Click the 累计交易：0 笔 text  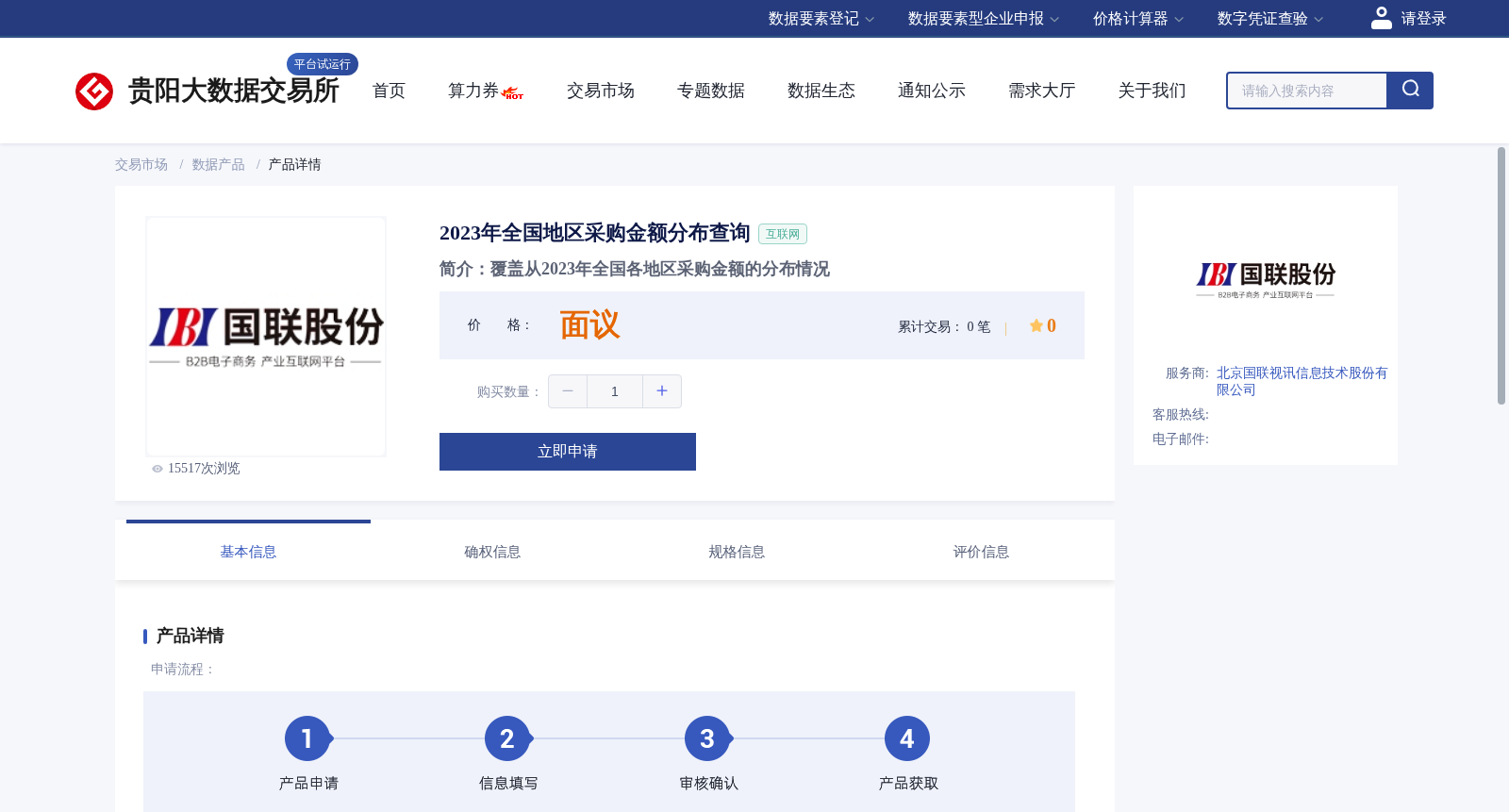coord(944,327)
